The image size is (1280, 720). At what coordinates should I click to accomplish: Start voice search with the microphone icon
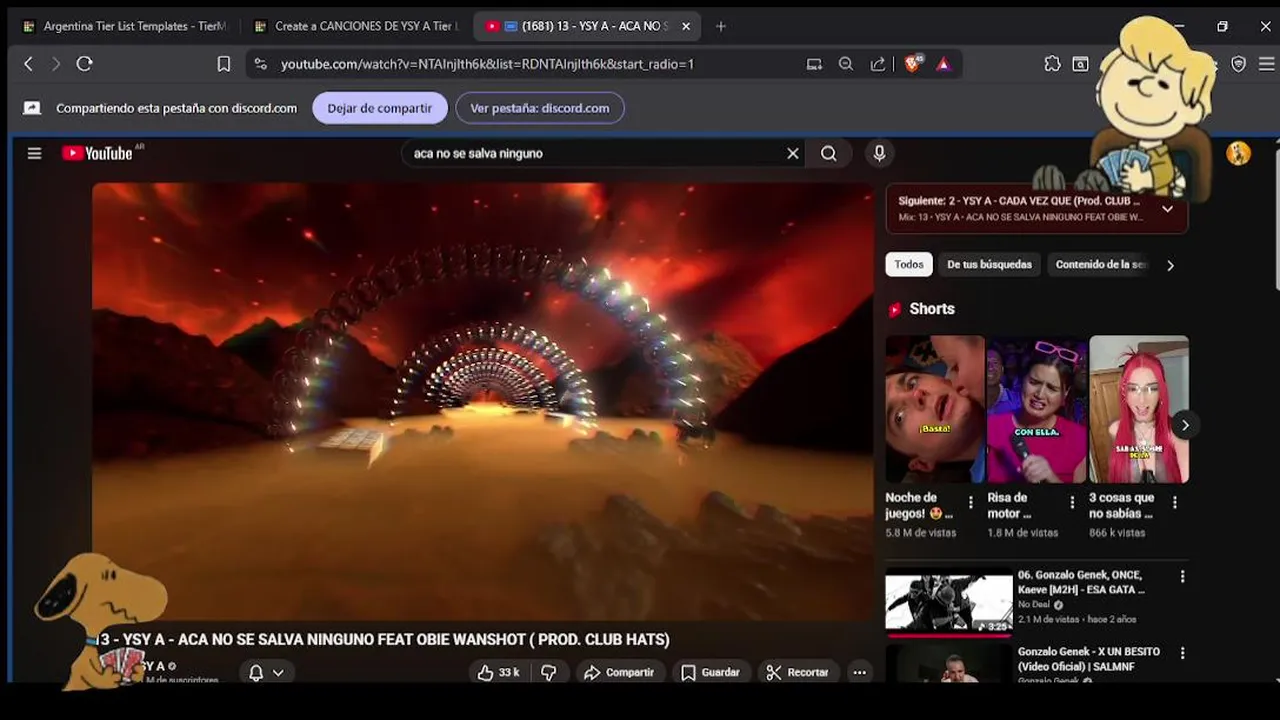tap(879, 153)
